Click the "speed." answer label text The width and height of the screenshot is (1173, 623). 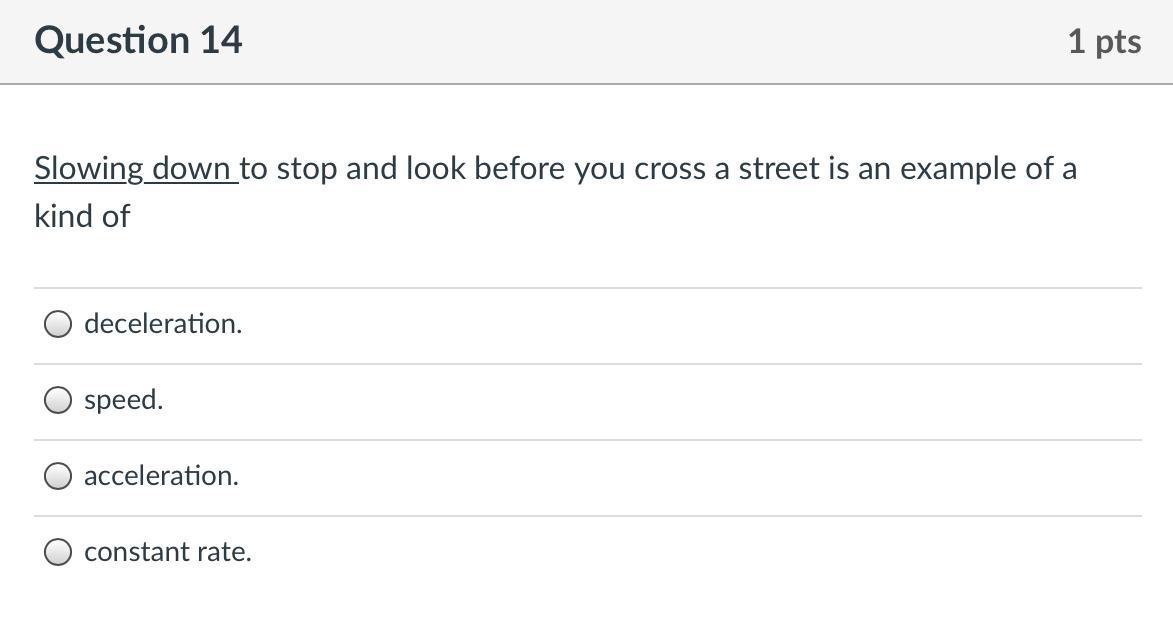pyautogui.click(x=123, y=400)
